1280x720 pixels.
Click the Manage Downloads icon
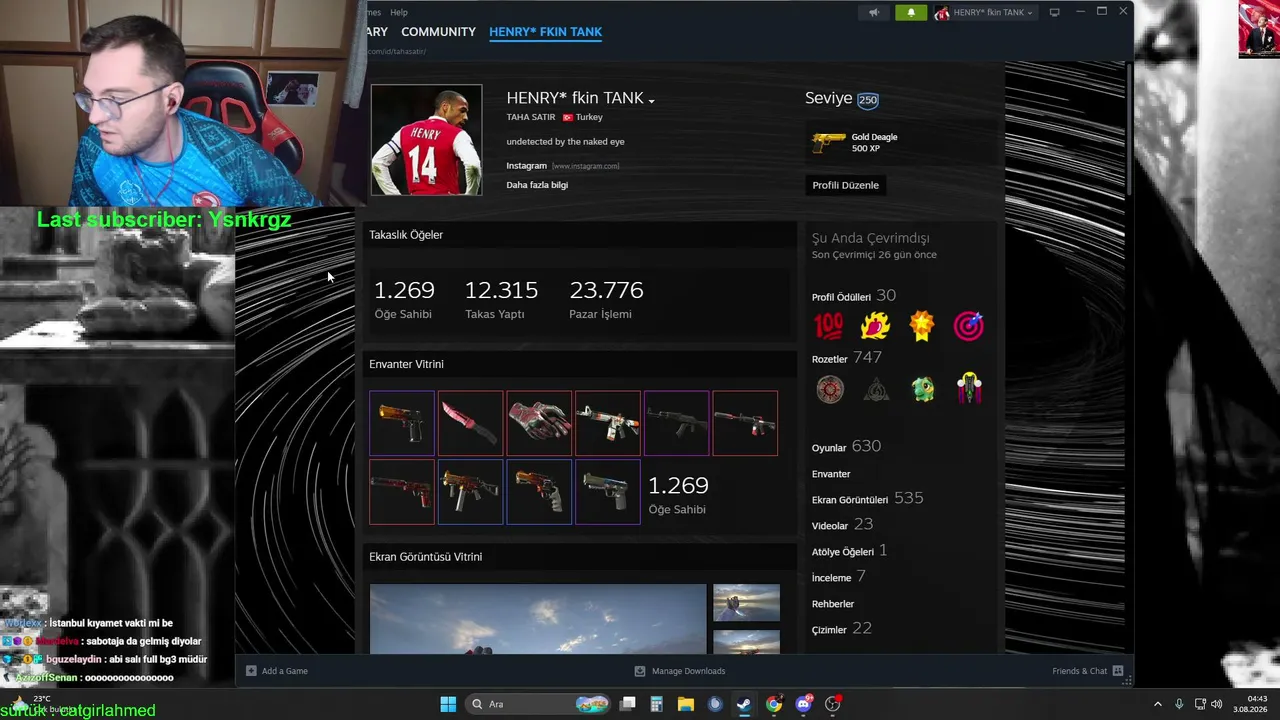(640, 671)
